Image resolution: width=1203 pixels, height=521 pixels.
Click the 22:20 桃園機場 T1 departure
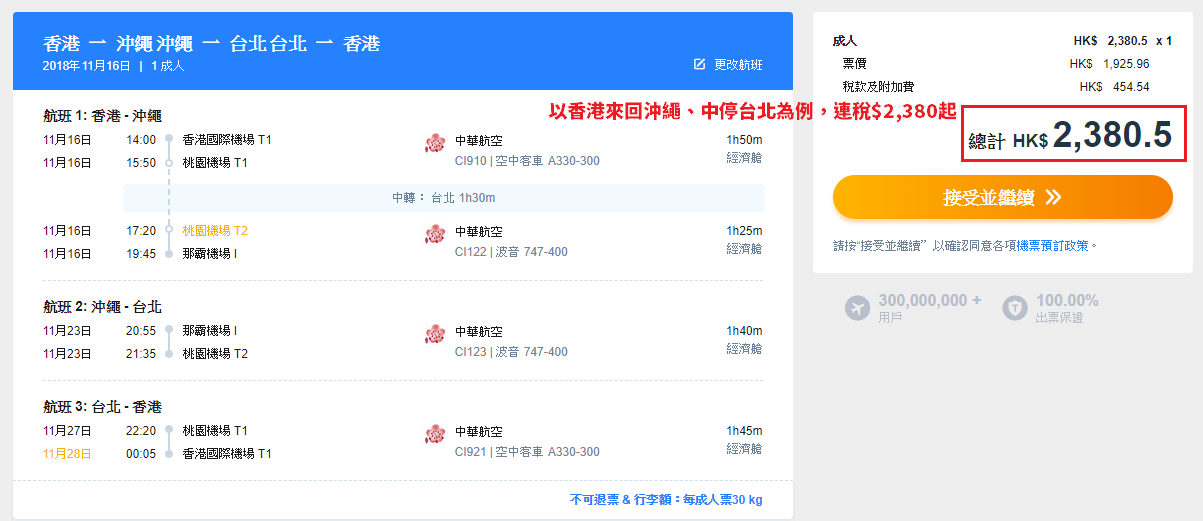click(215, 431)
